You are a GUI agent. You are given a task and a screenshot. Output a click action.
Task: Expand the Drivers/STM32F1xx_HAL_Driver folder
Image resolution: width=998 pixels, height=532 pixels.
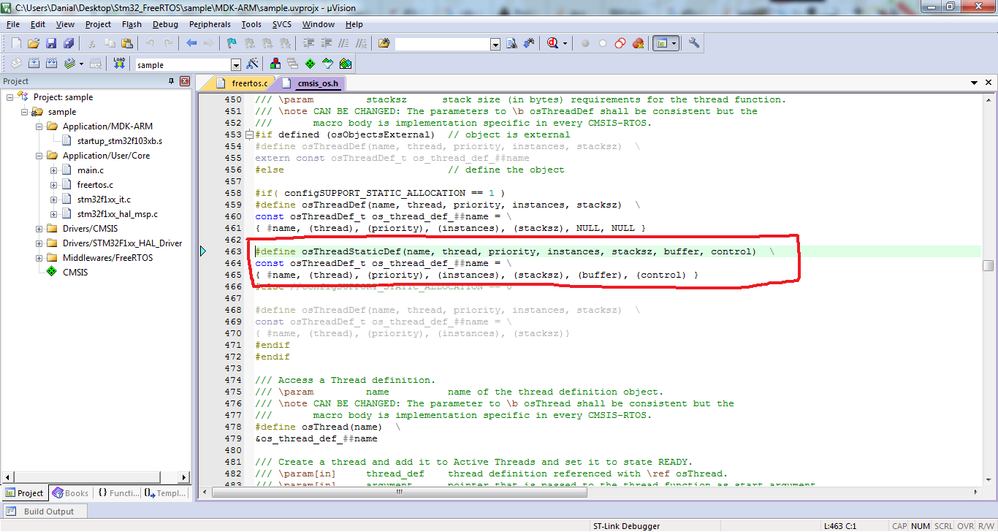39,243
